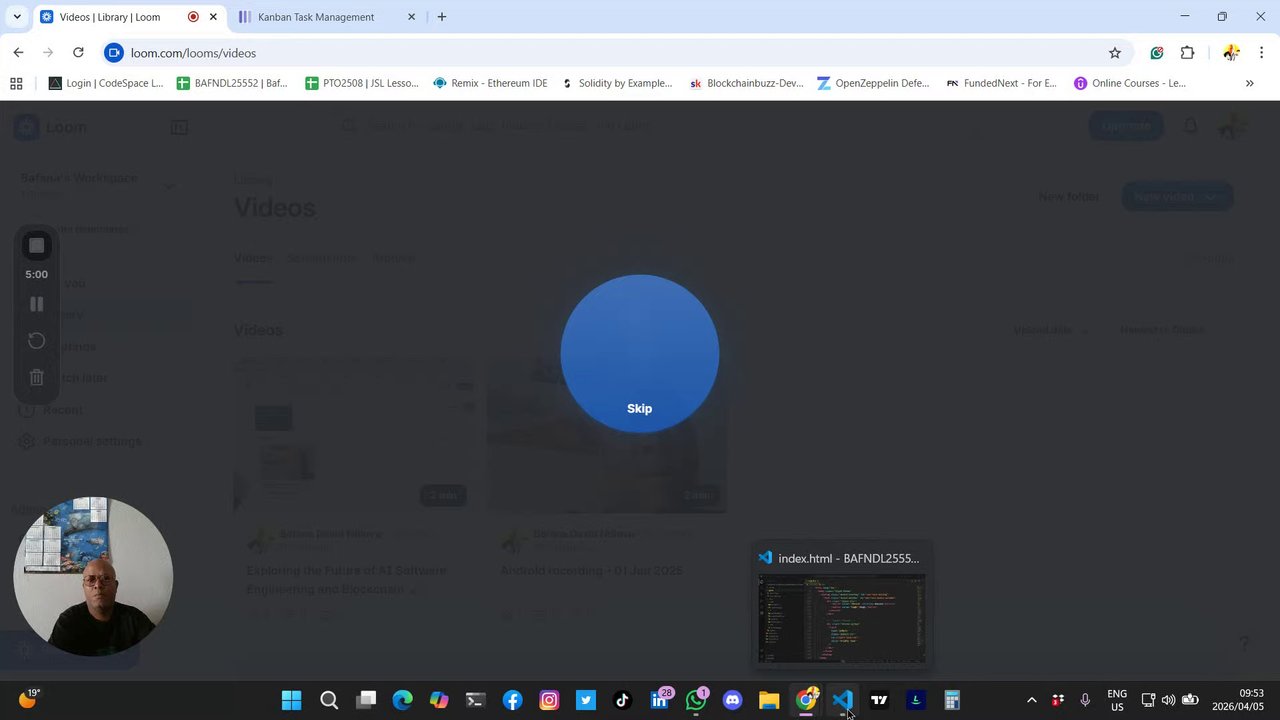1280x720 pixels.
Task: Open FundedNext bookmark
Action: 1001,83
